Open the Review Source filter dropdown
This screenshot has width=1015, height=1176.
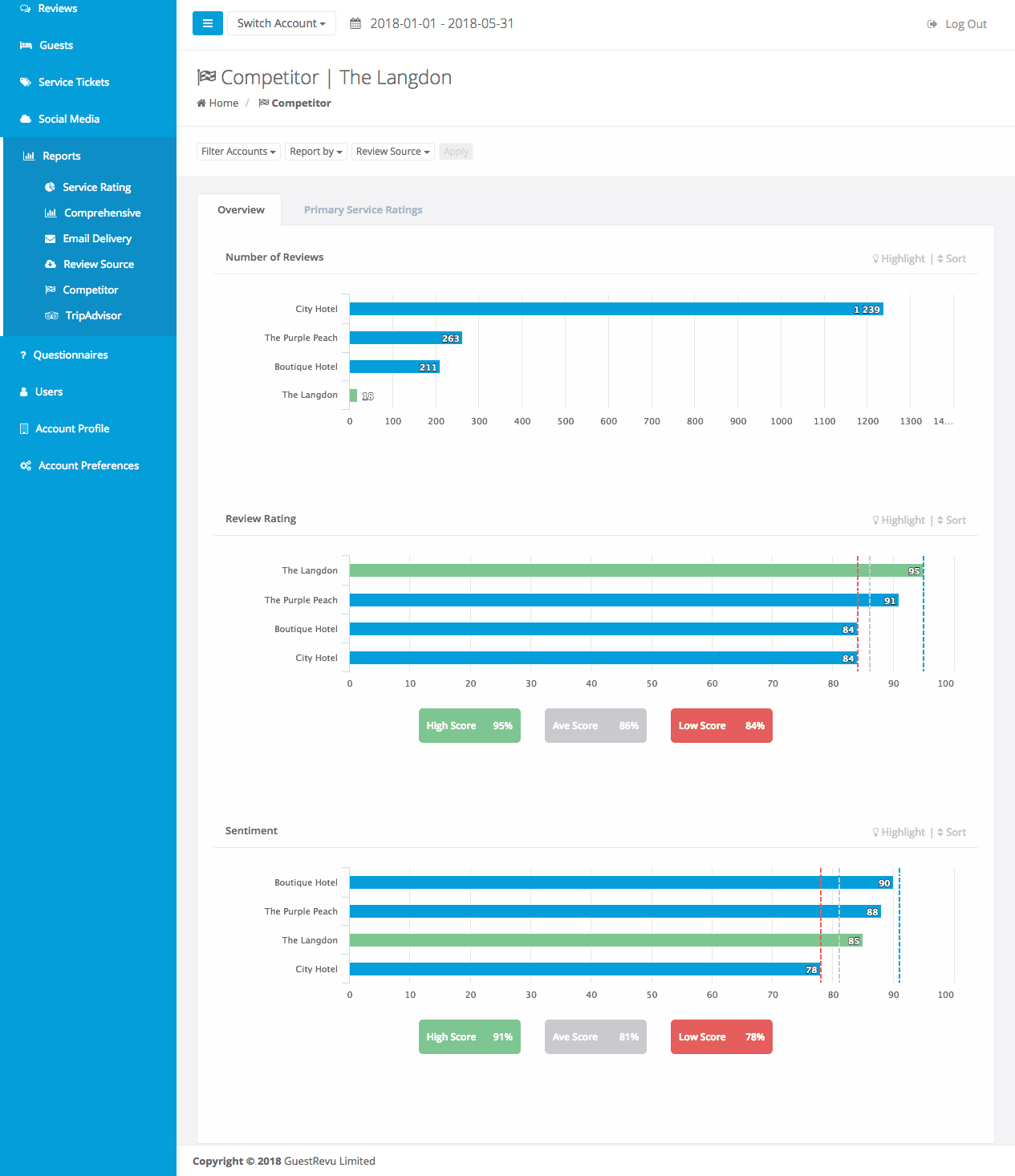[x=392, y=152]
